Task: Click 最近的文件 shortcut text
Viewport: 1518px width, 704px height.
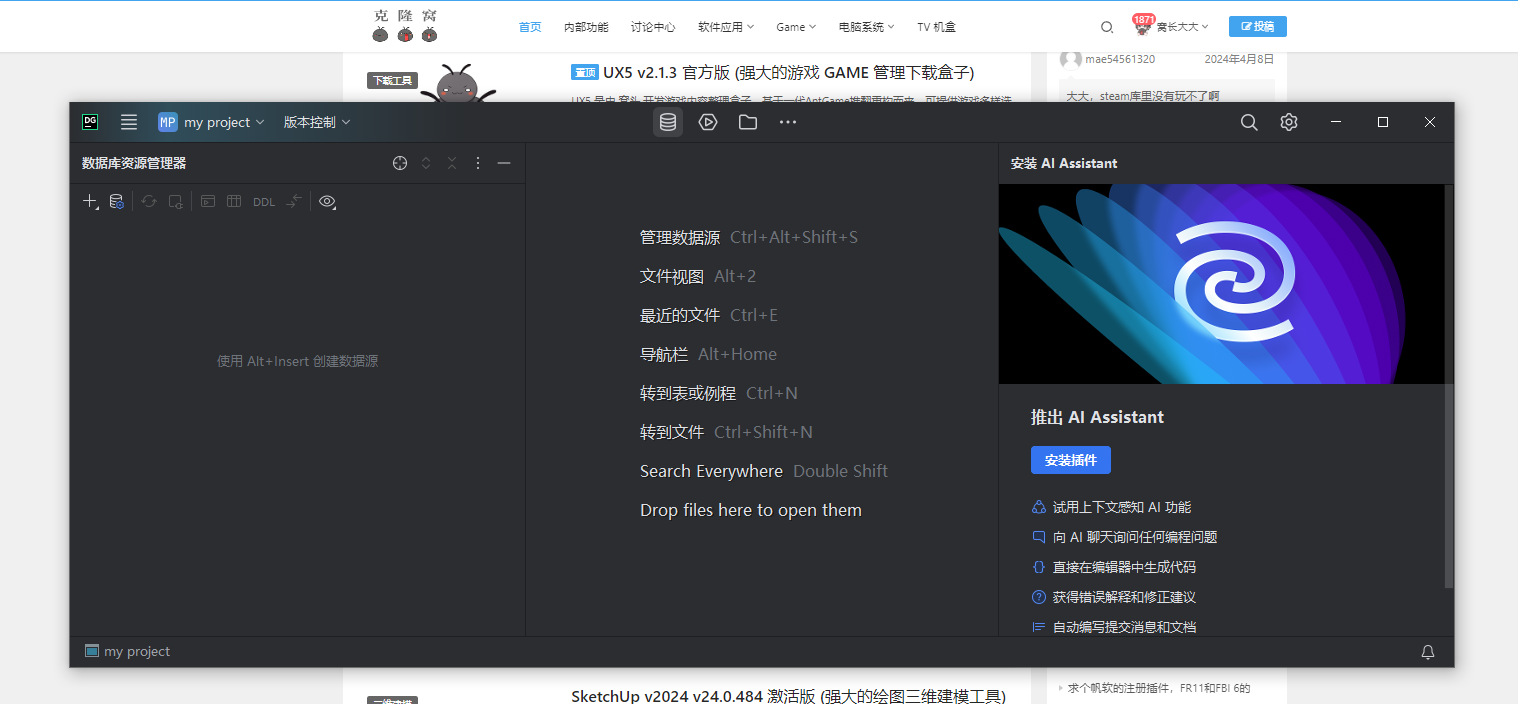Action: pos(680,315)
